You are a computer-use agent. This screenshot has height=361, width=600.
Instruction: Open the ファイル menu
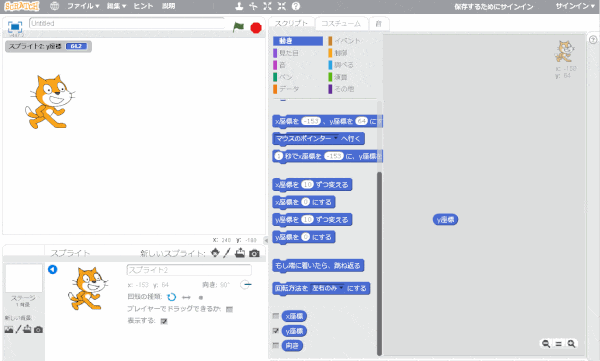[83, 6]
